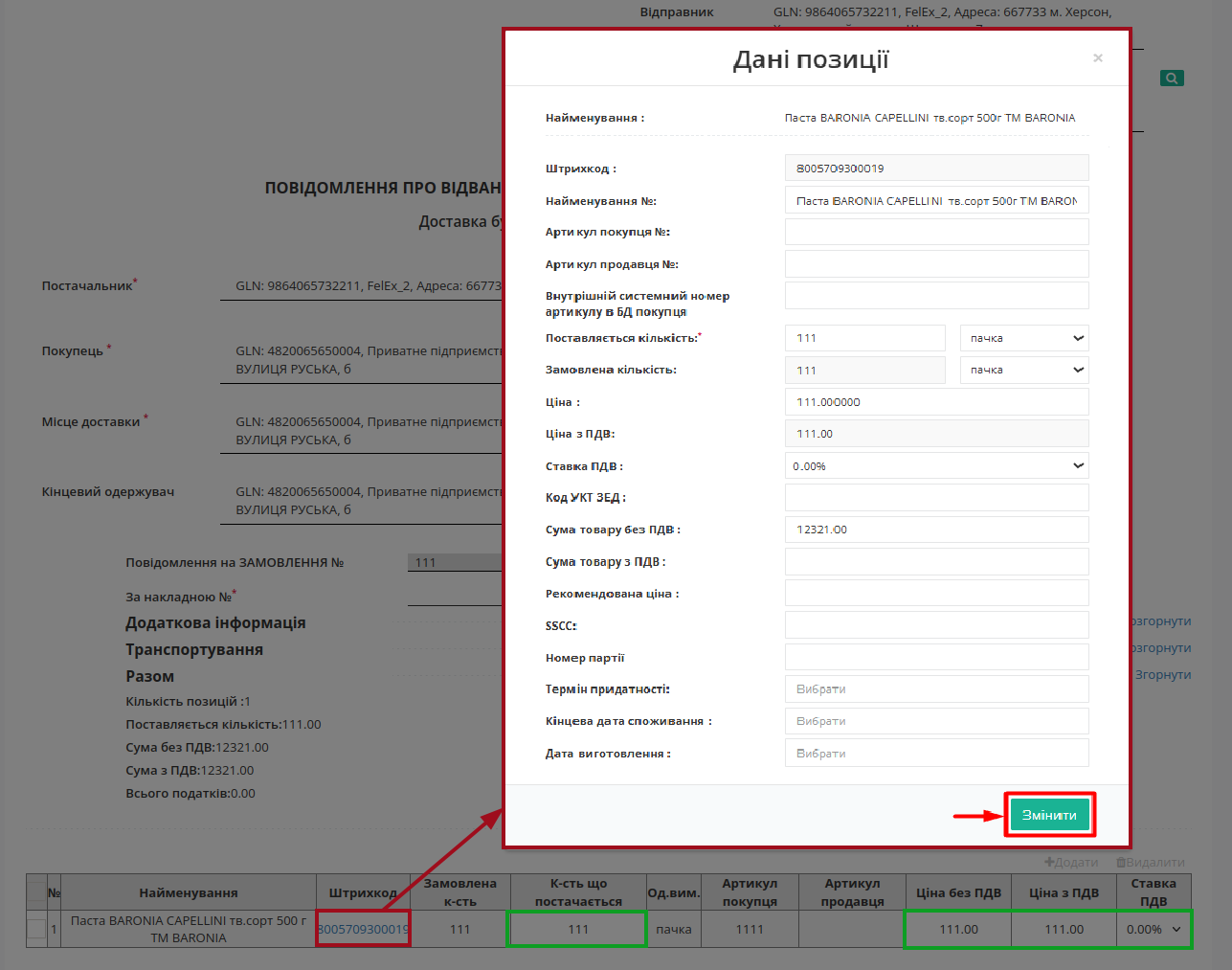Open the 0.00% VAT dropdown in table row
The width and height of the screenshot is (1232, 970).
1154,929
